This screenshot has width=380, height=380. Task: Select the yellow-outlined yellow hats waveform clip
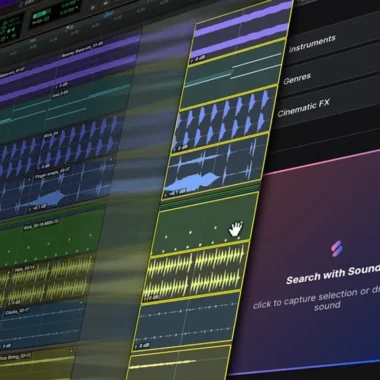[195, 272]
